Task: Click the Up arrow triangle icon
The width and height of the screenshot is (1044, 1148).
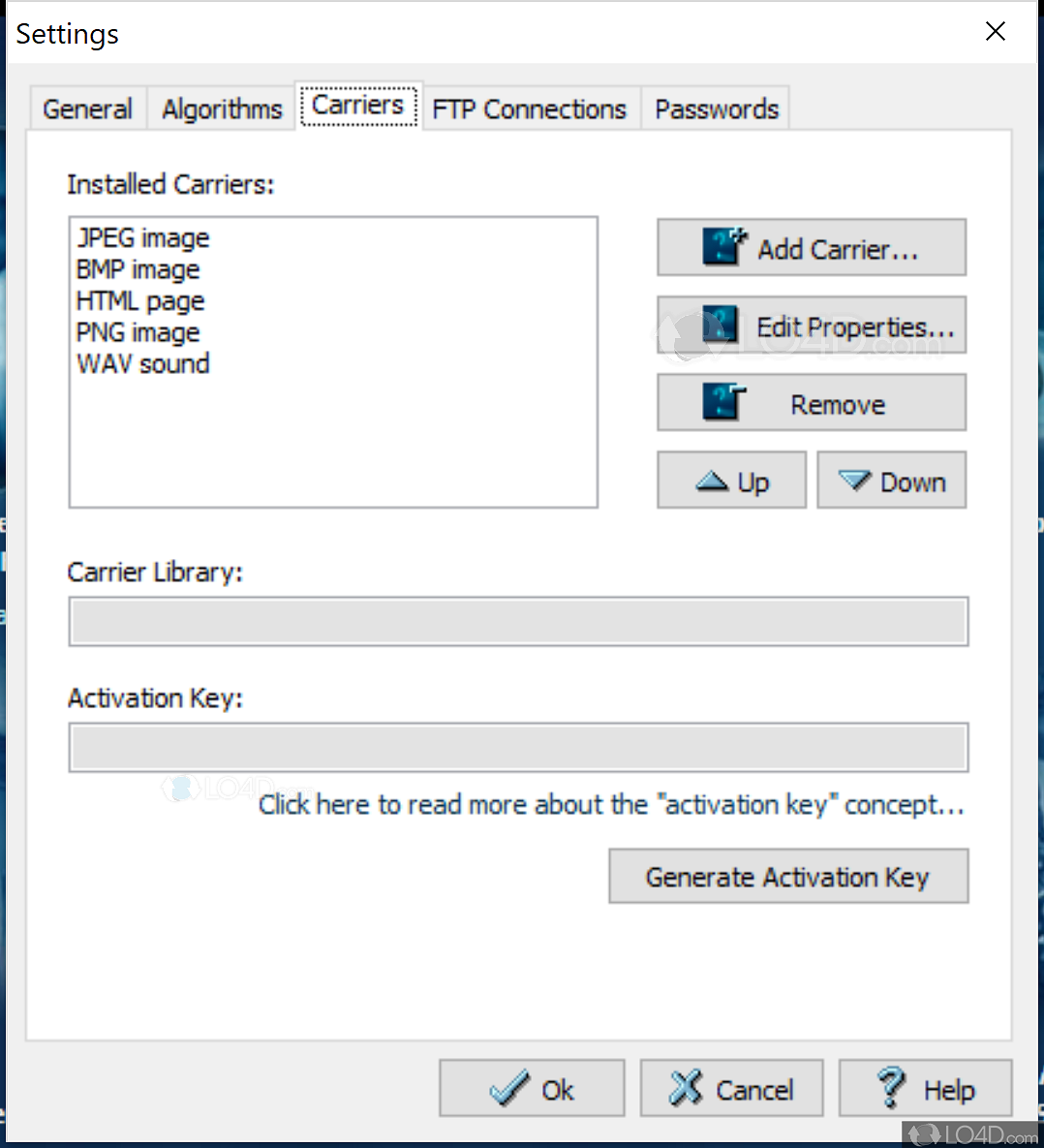Action: coord(712,481)
